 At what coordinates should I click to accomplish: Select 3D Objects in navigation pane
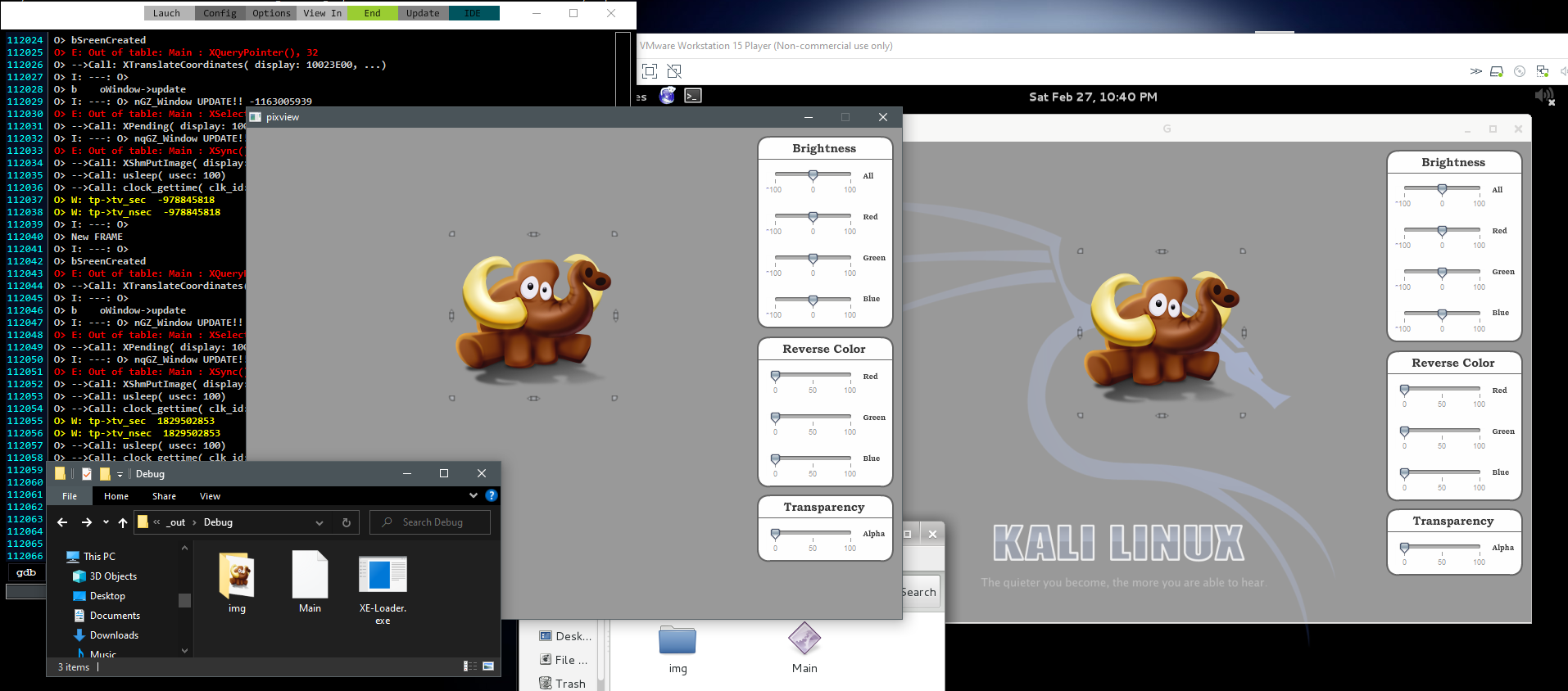pyautogui.click(x=113, y=576)
